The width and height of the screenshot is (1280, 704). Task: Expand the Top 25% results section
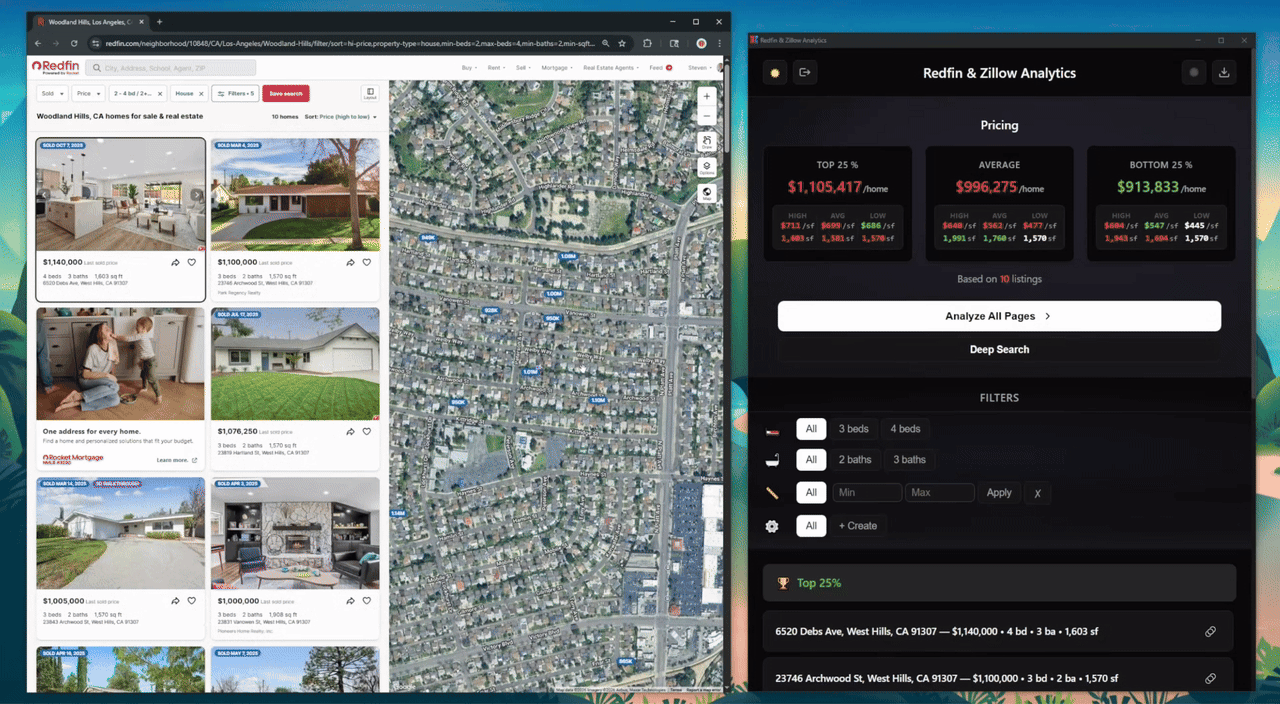click(999, 582)
